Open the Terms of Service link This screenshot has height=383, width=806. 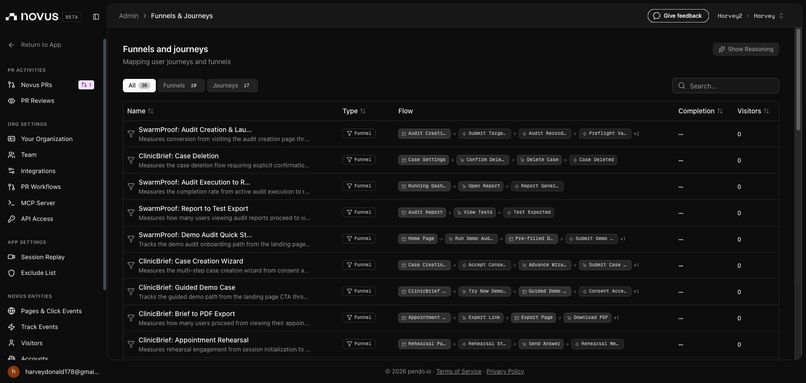coord(459,371)
